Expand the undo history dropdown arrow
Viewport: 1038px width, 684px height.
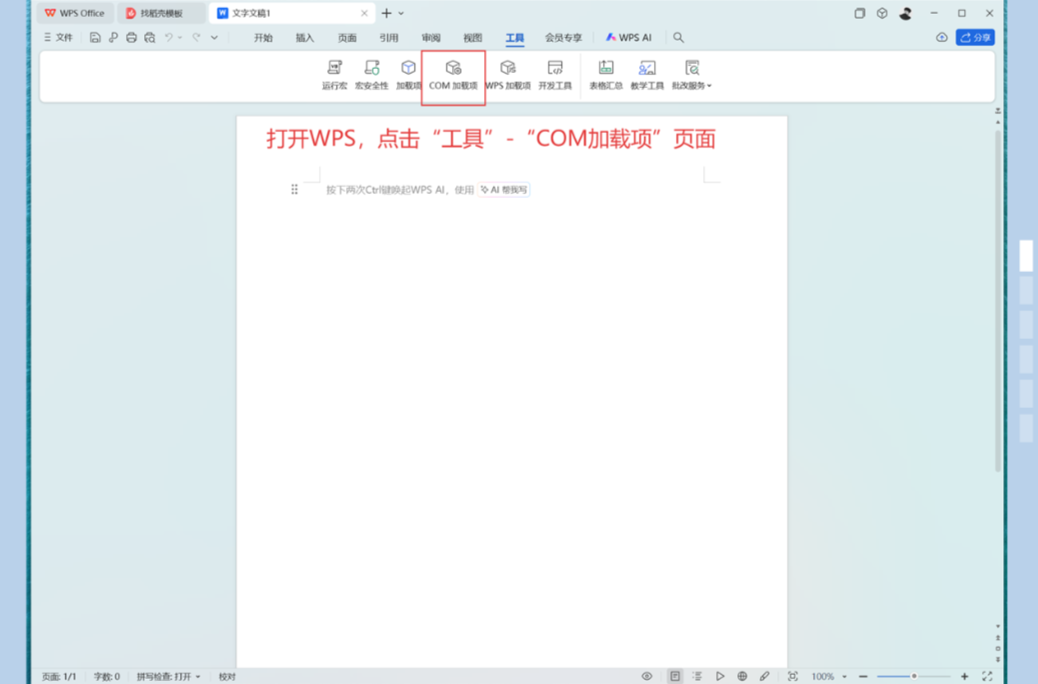pyautogui.click(x=180, y=38)
